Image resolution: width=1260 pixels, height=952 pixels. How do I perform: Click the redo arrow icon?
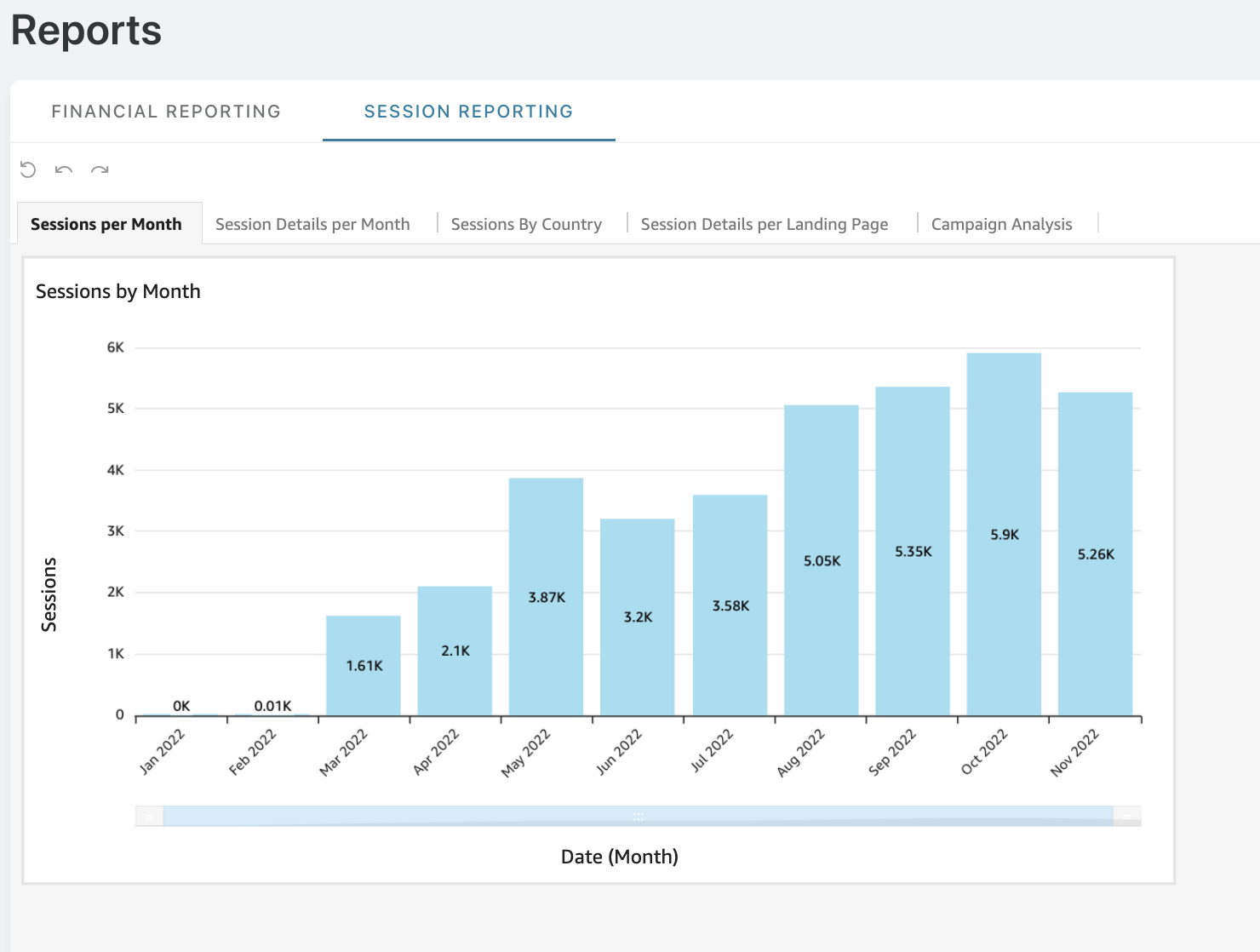[100, 169]
